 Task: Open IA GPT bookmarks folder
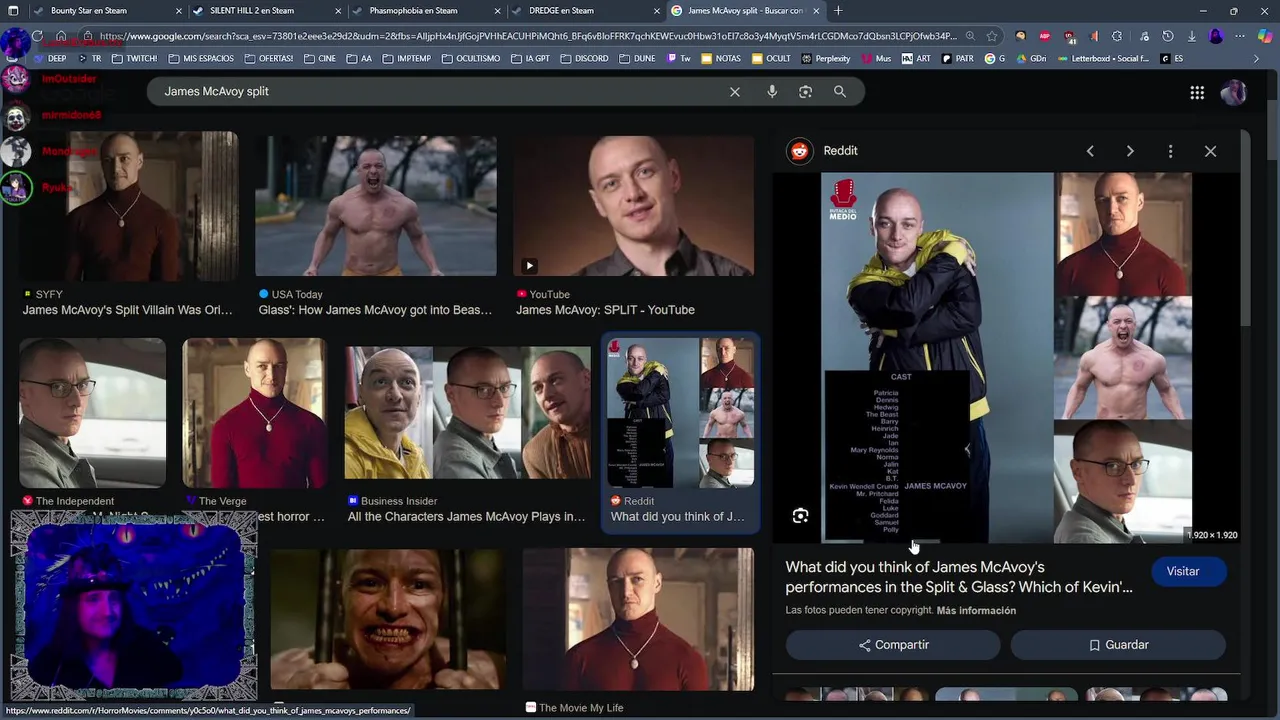(x=529, y=59)
